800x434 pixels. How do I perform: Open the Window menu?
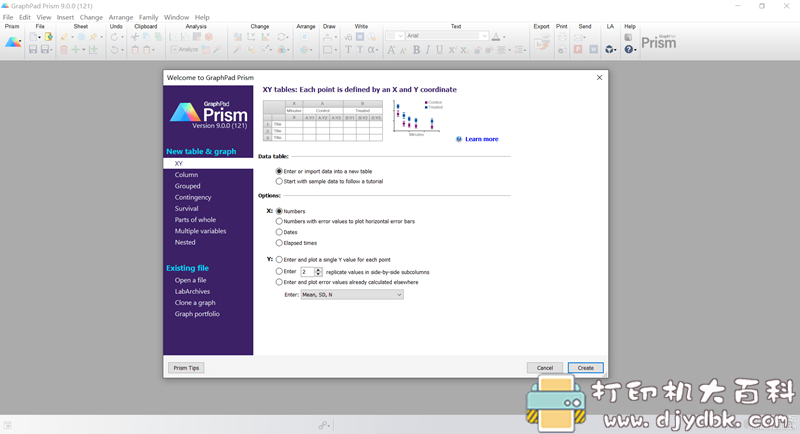(177, 17)
